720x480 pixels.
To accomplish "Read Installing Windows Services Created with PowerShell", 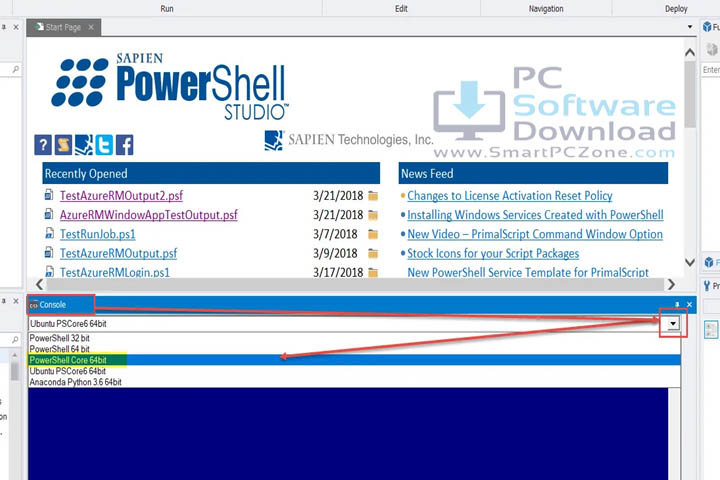I will coord(535,215).
